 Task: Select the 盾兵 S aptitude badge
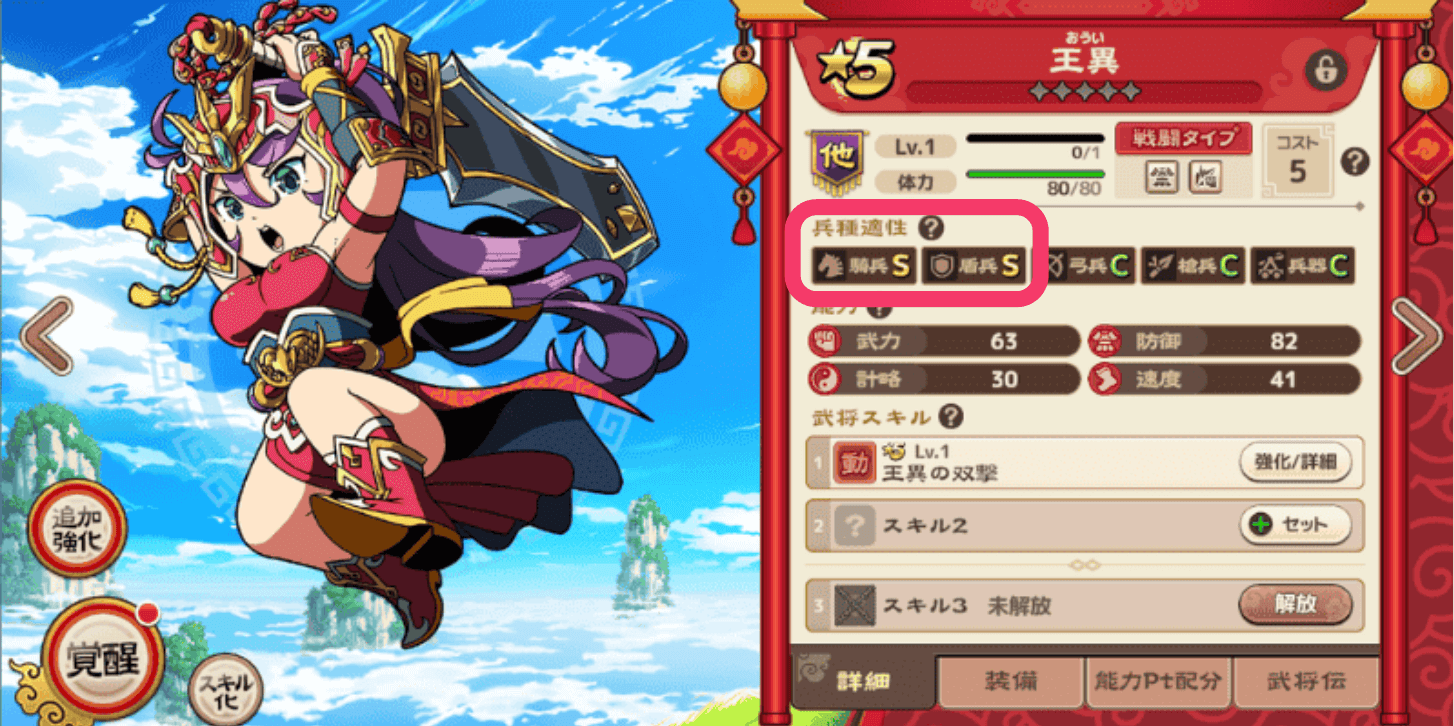point(974,265)
